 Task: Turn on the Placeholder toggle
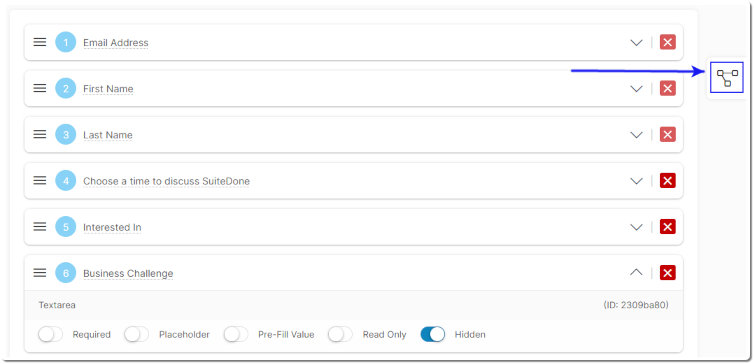point(137,334)
